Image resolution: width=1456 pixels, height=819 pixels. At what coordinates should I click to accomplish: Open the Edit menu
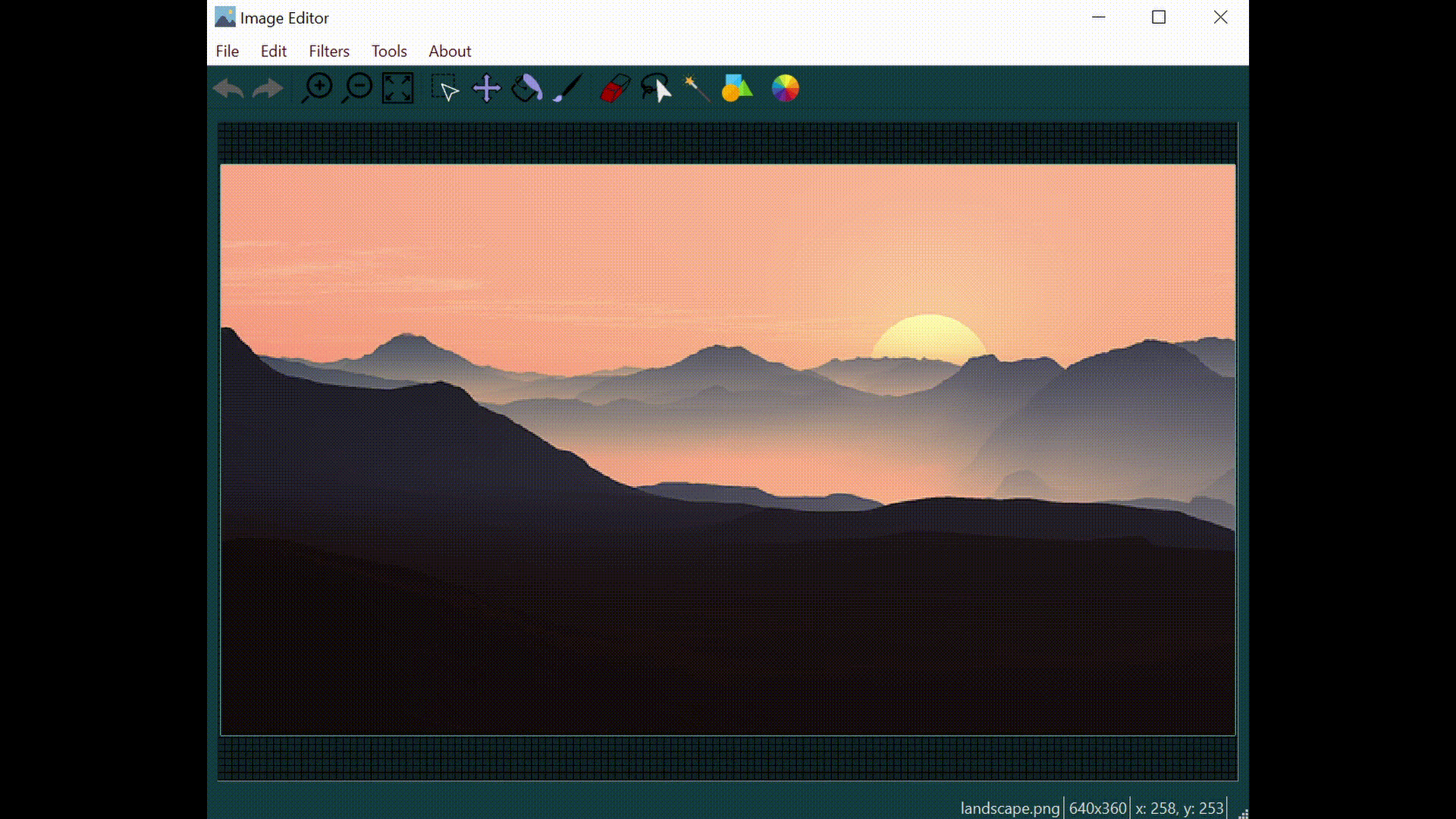tap(273, 51)
